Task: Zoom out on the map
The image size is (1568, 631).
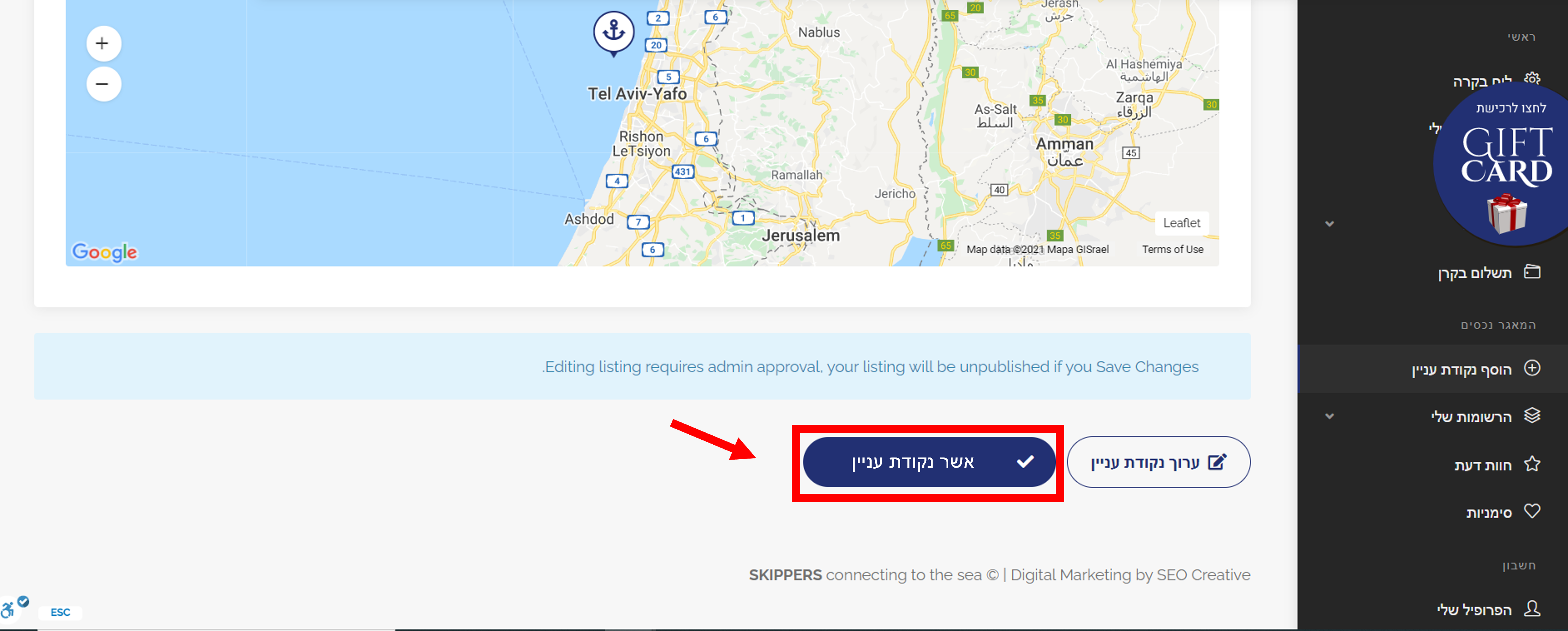Action: click(103, 84)
